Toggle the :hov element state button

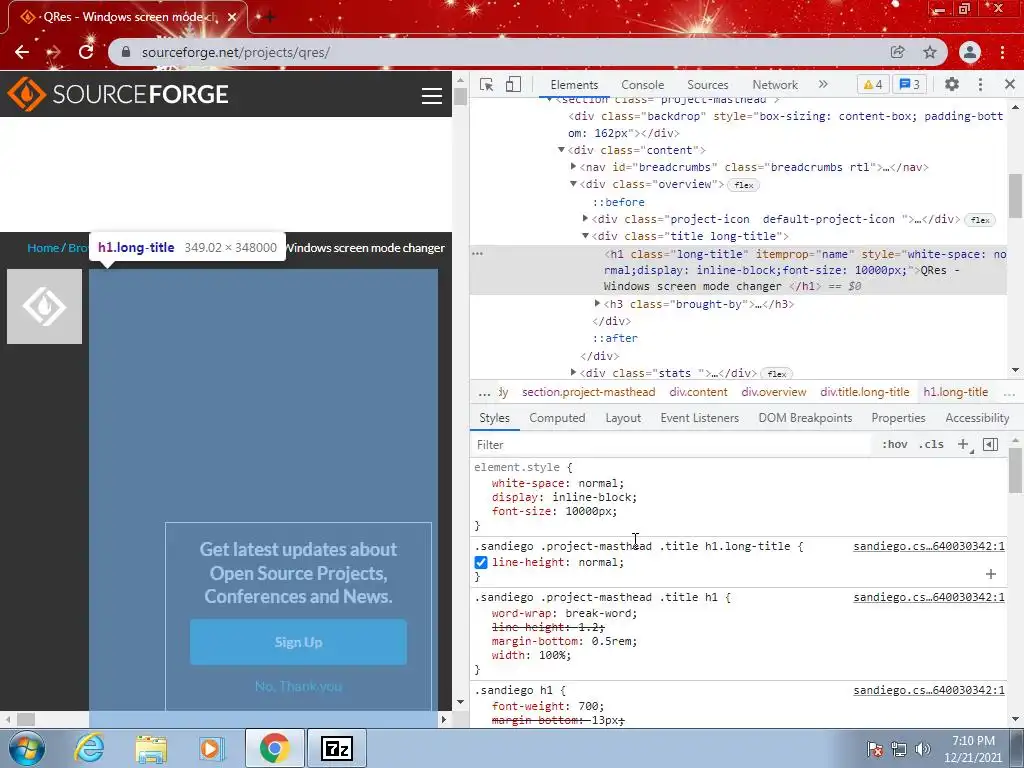click(x=894, y=445)
